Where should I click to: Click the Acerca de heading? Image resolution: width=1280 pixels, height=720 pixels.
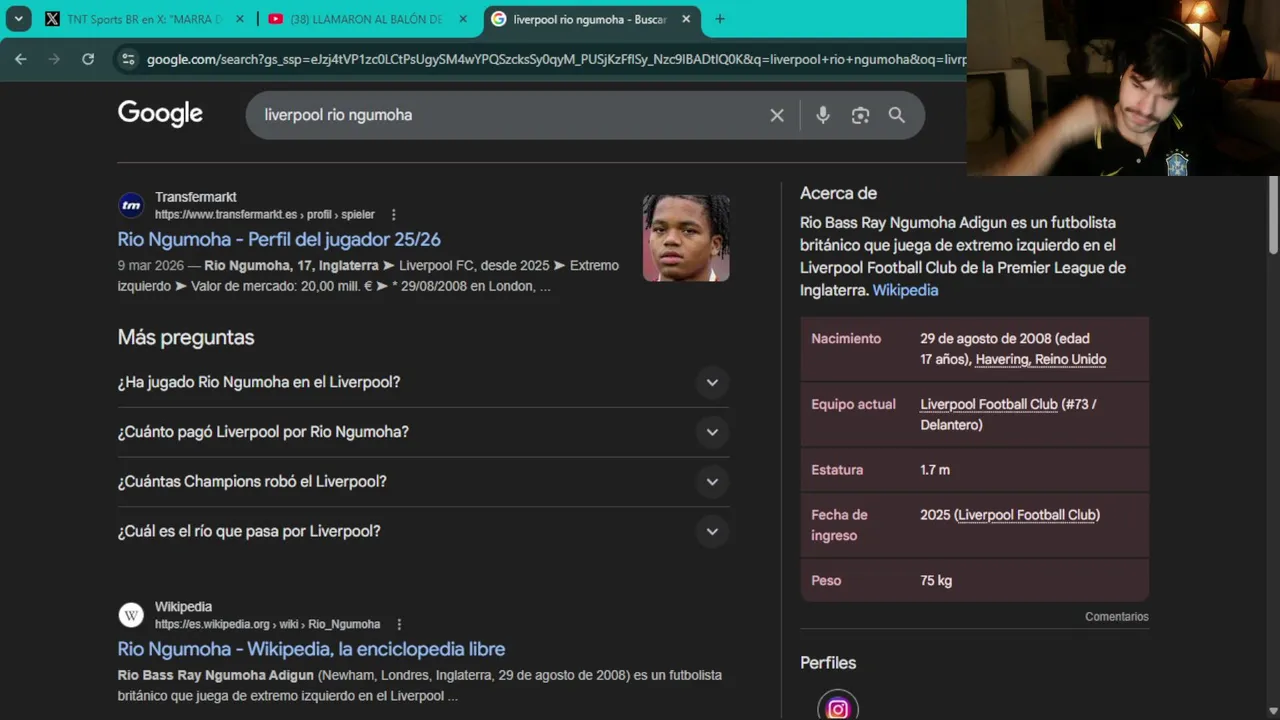point(838,193)
